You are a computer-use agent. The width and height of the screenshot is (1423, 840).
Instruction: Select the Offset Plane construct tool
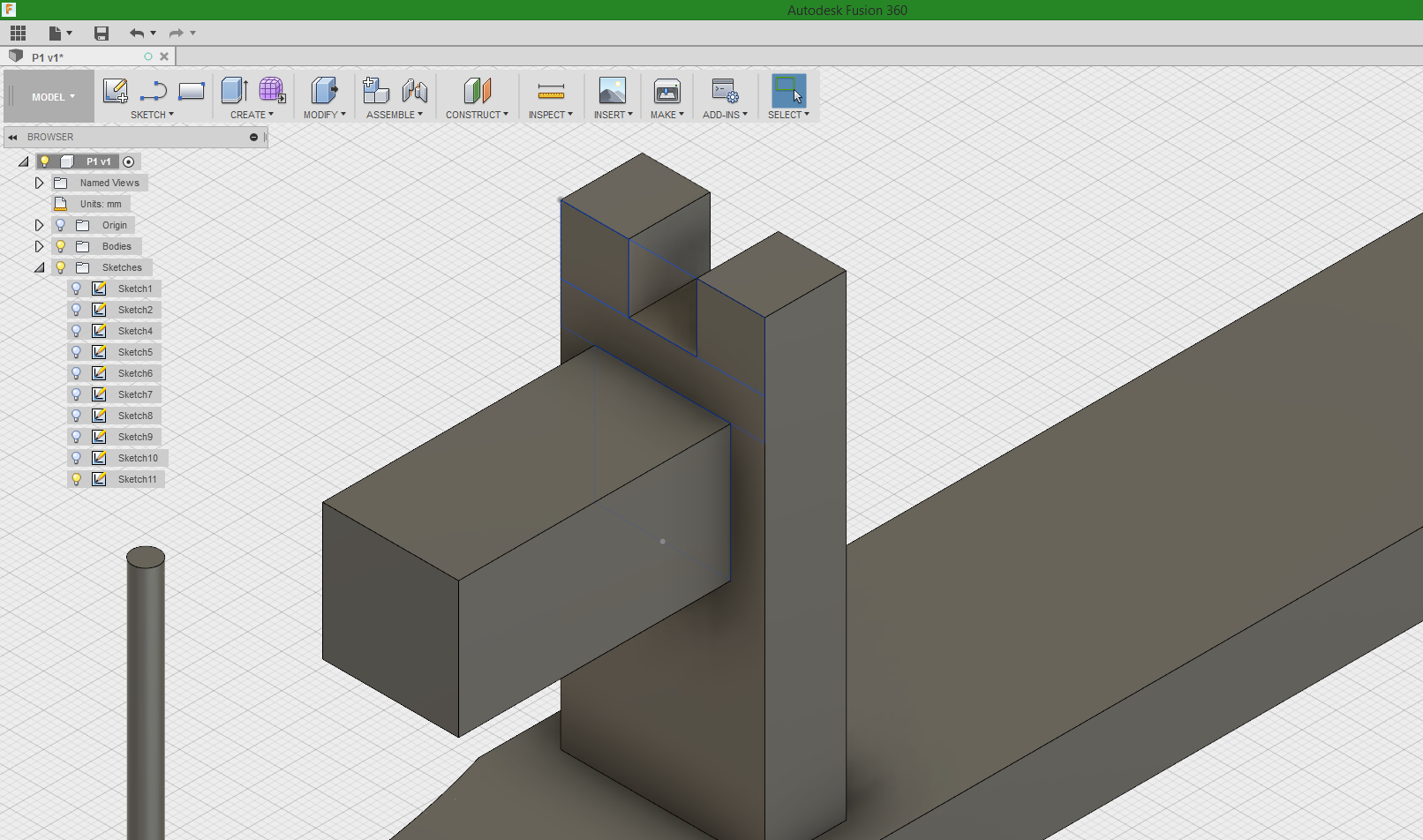(x=477, y=91)
